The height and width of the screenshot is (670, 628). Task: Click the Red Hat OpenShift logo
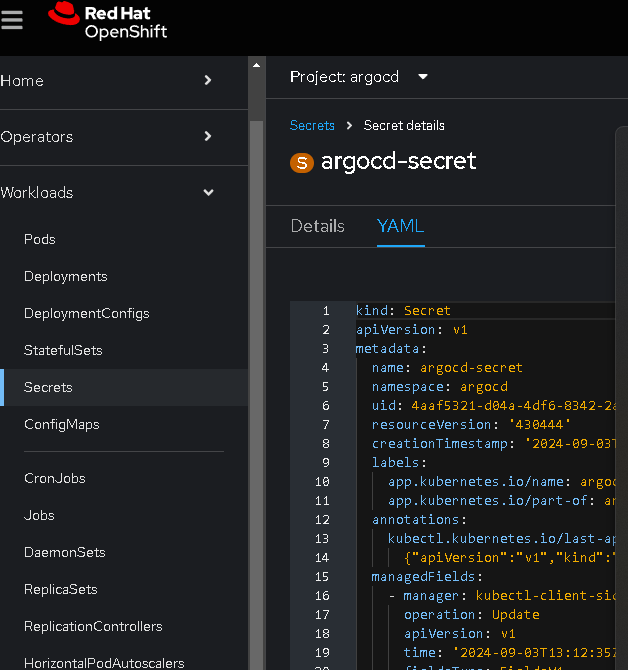click(108, 21)
